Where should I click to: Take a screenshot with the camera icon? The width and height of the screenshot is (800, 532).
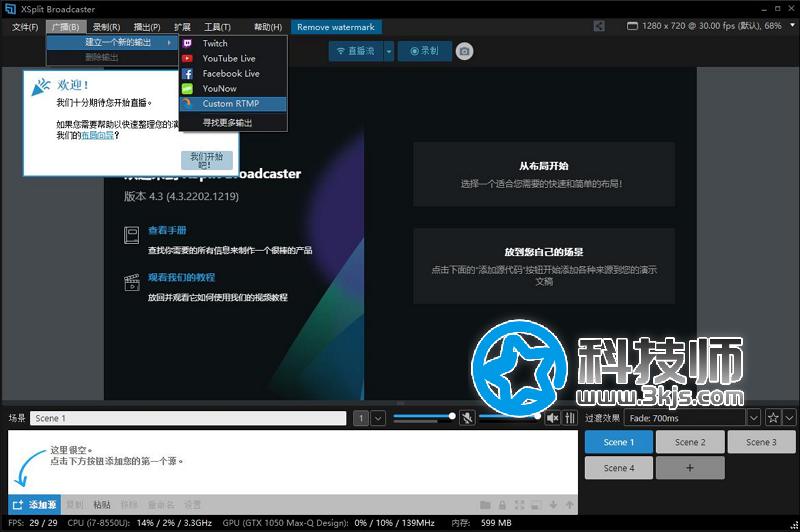[x=464, y=51]
